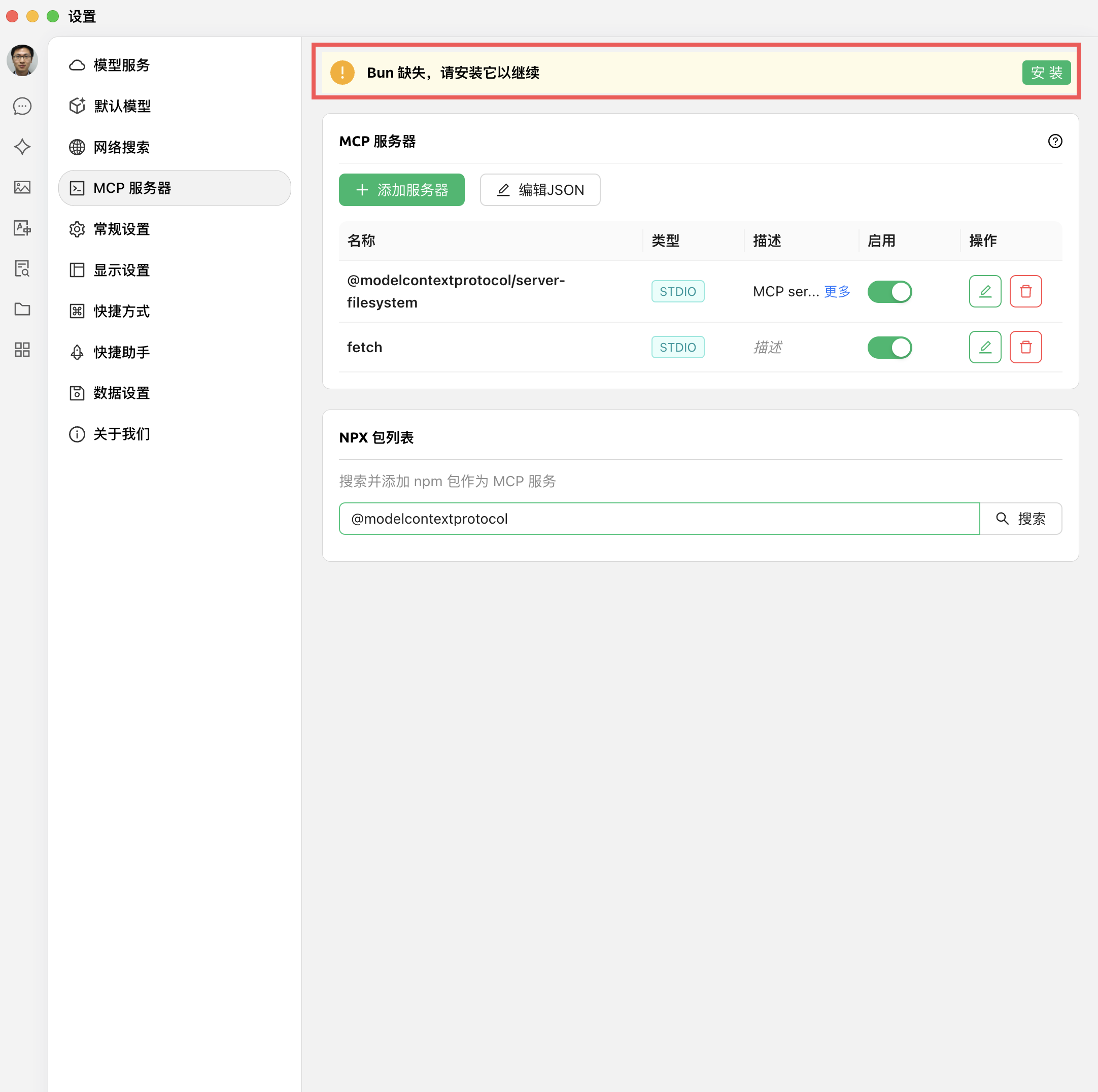Viewport: 1098px width, 1092px height.
Task: Click 搜索 to search npm packages
Action: coord(1021,519)
